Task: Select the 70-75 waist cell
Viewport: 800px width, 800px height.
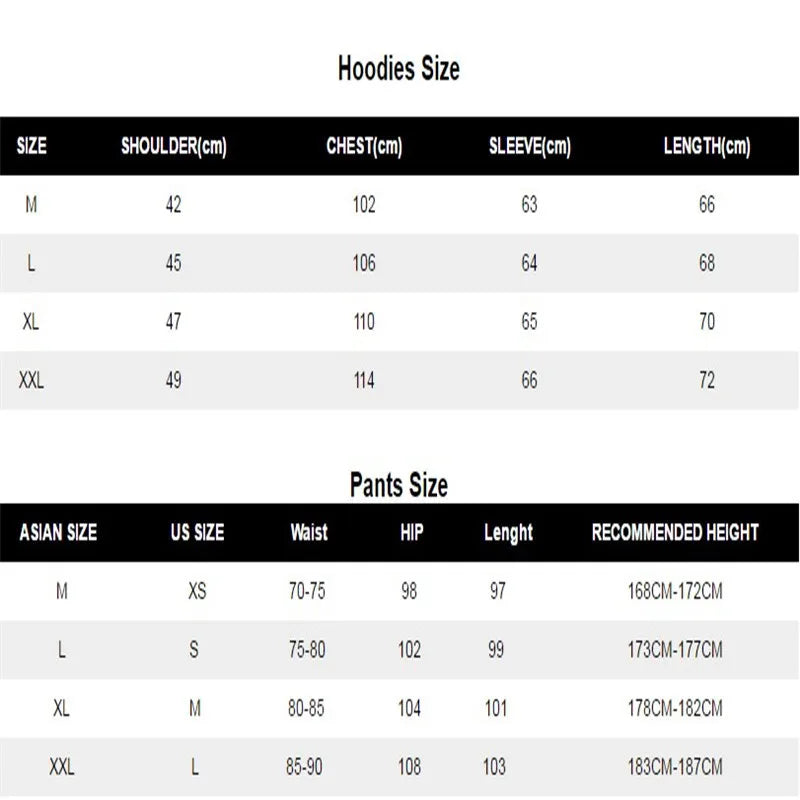Action: tap(307, 591)
